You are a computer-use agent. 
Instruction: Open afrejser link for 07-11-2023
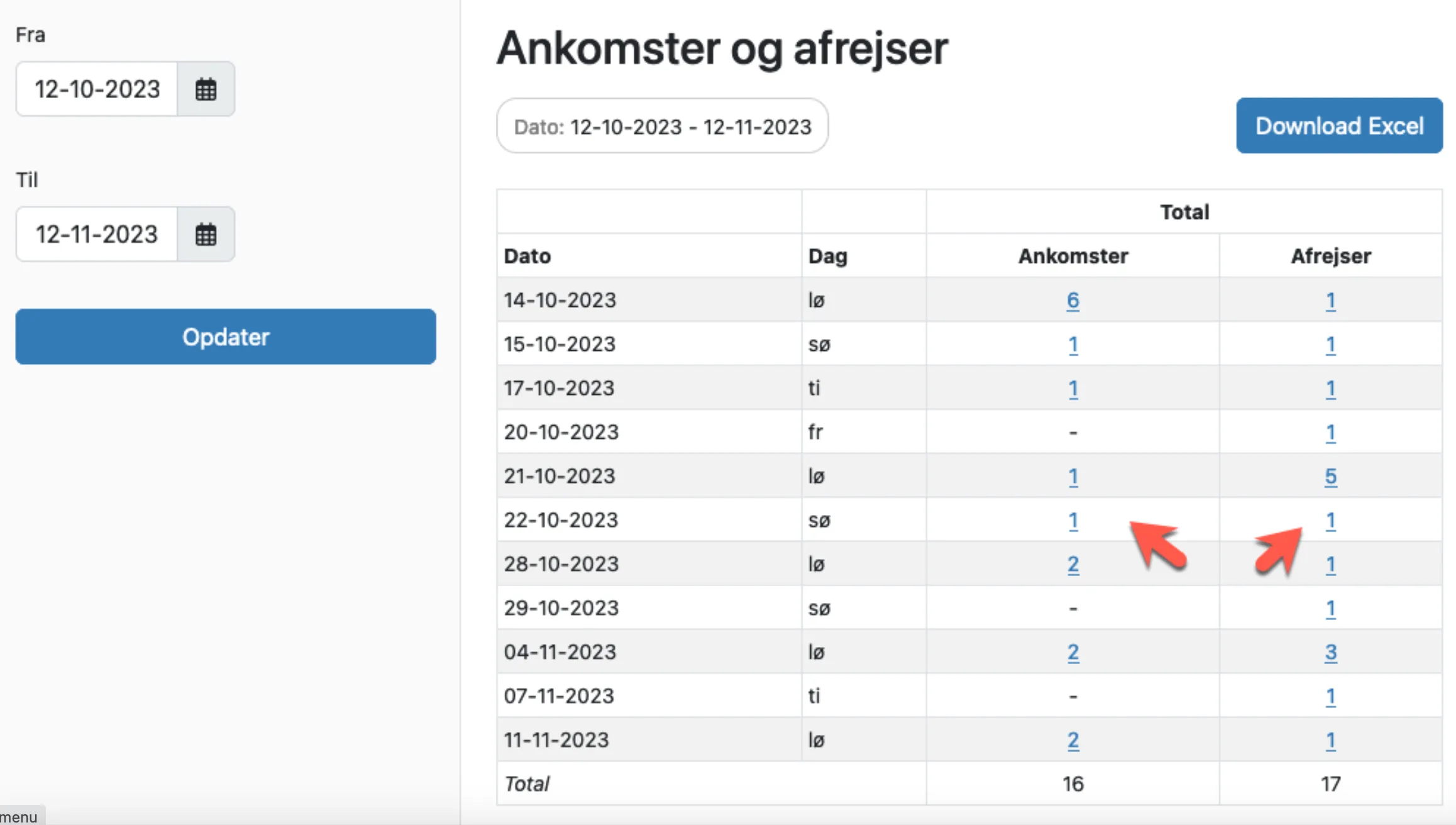(1331, 696)
